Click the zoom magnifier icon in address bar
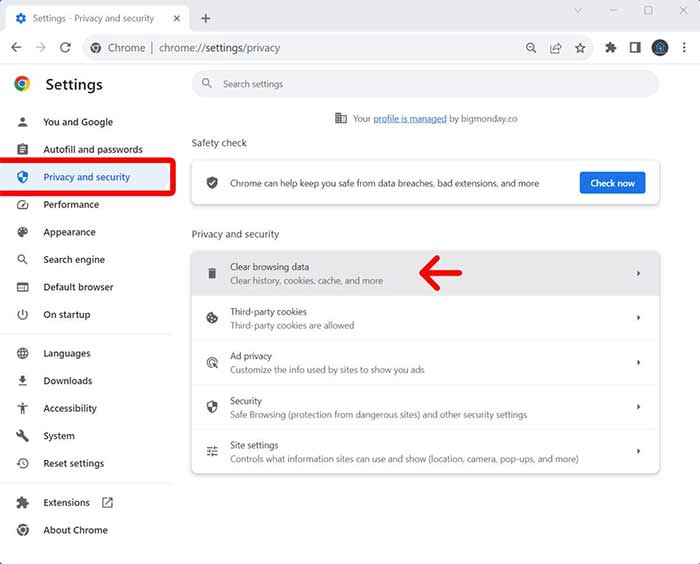Screen dimensions: 700x564 click(532, 47)
